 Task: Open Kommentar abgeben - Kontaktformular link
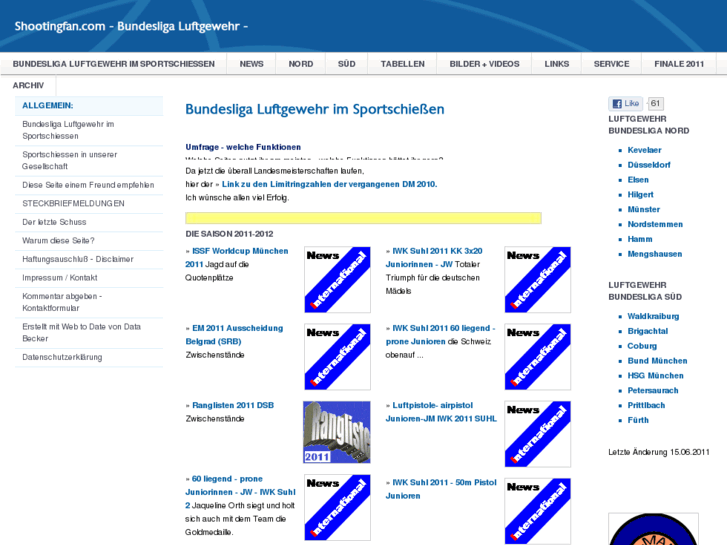(89, 302)
